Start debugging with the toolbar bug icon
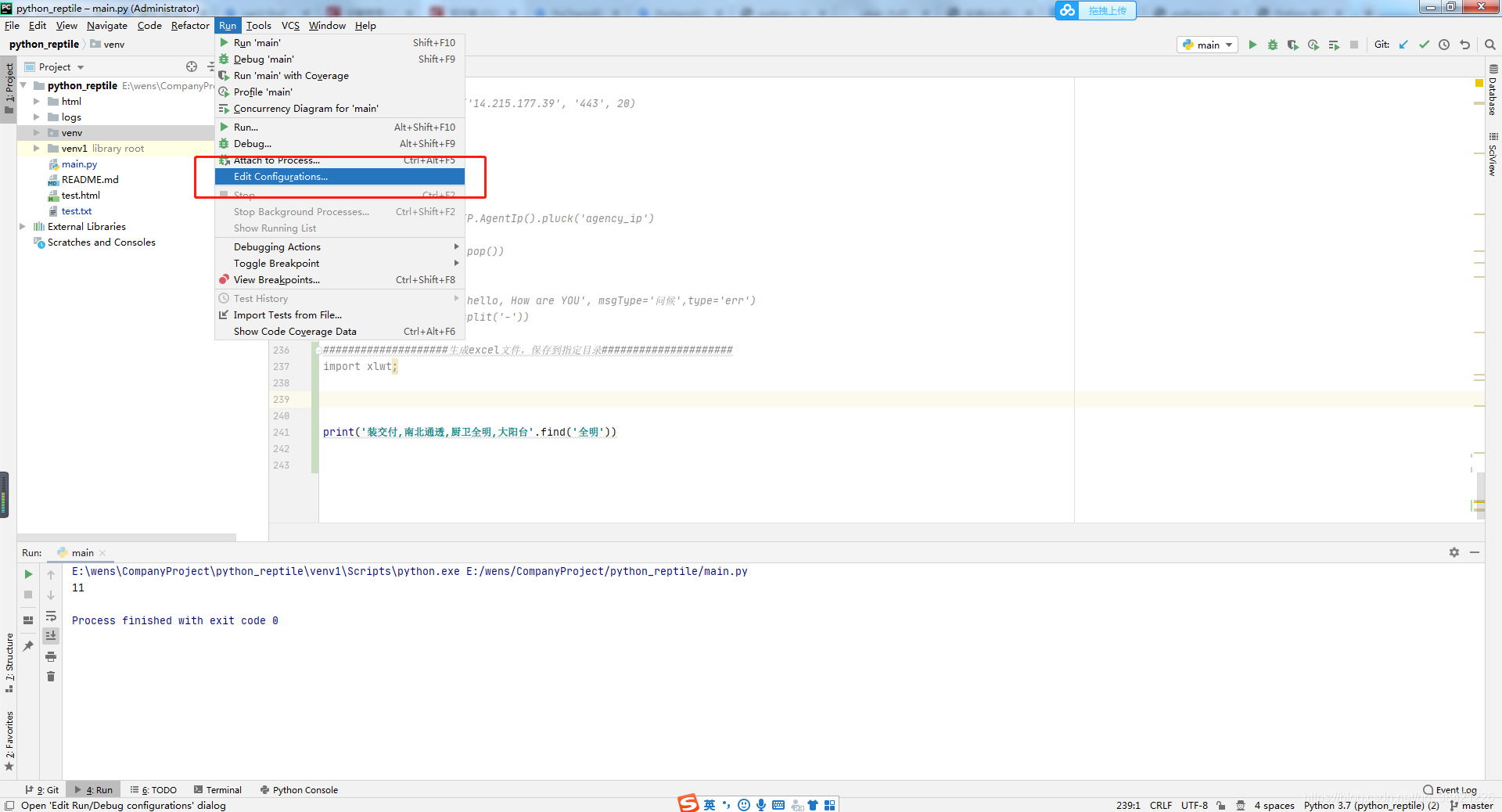The image size is (1502, 812). pyautogui.click(x=1273, y=45)
